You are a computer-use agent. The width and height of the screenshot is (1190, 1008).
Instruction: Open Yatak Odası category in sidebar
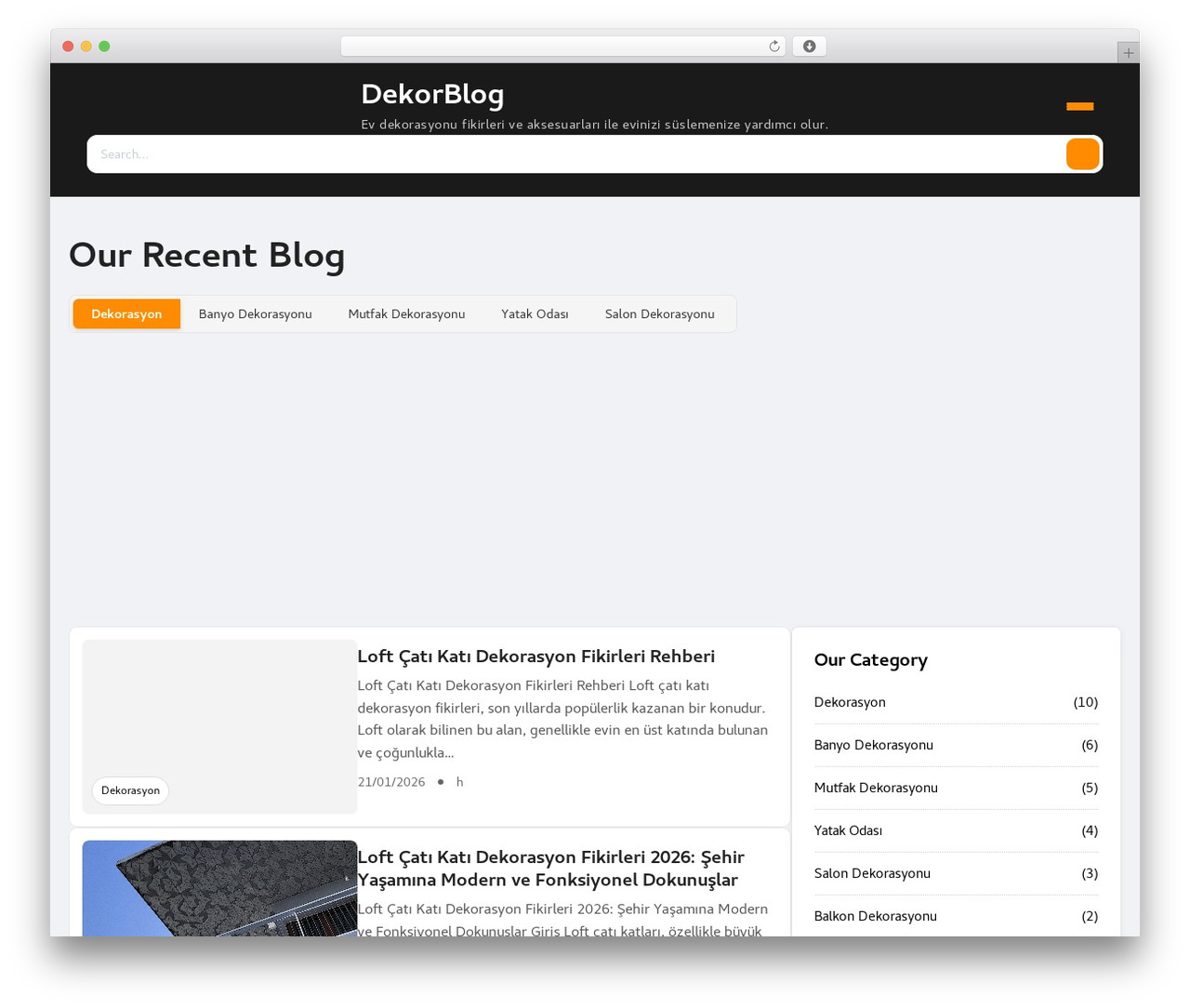click(848, 830)
